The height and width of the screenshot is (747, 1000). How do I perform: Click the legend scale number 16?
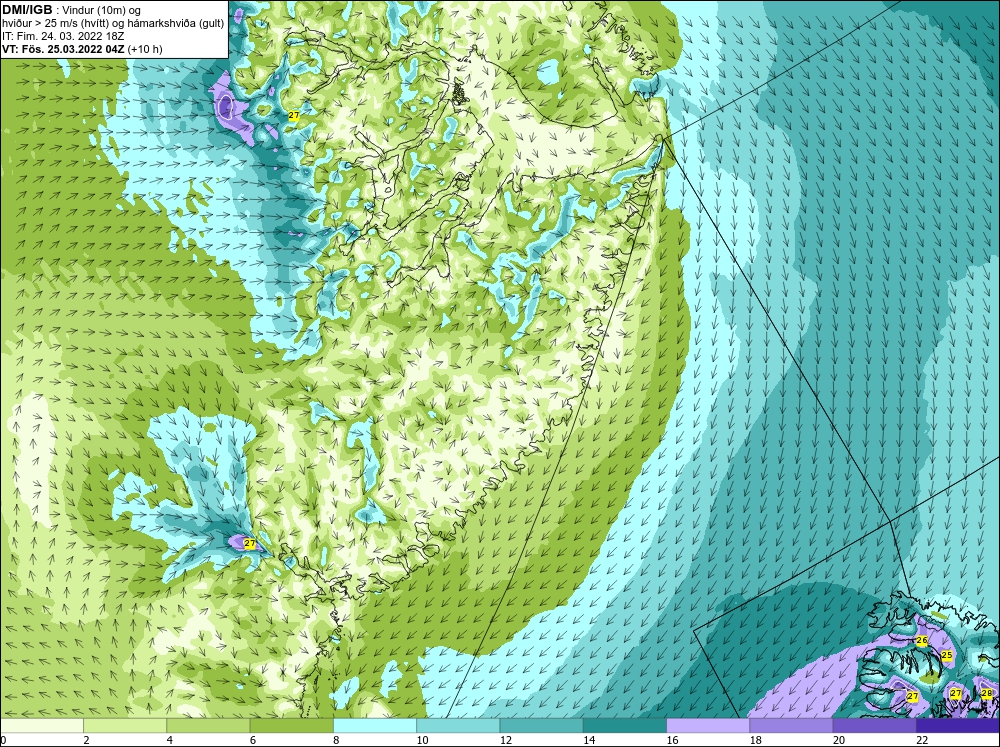pos(673,740)
